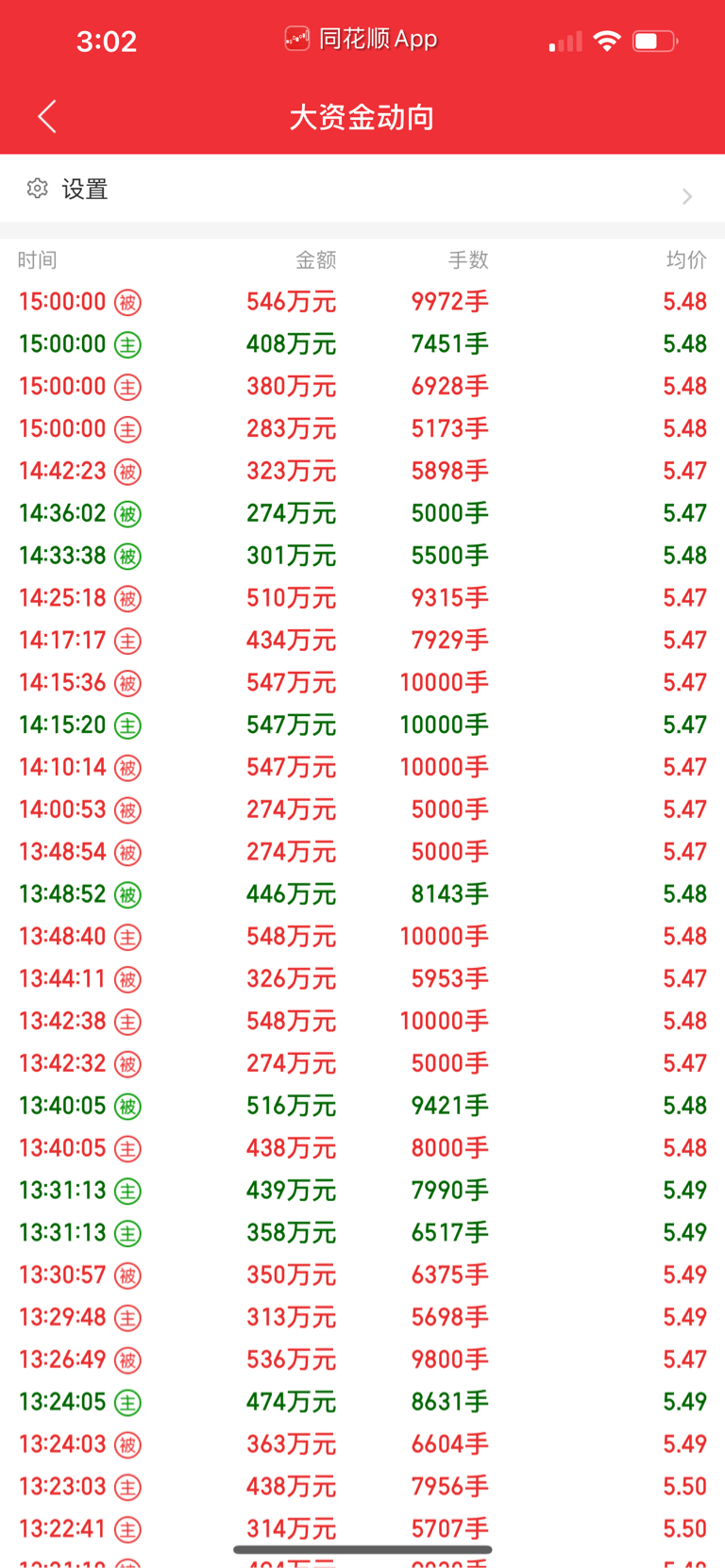Open the 设置 gear icon
This screenshot has height=1568, width=725.
tap(37, 189)
